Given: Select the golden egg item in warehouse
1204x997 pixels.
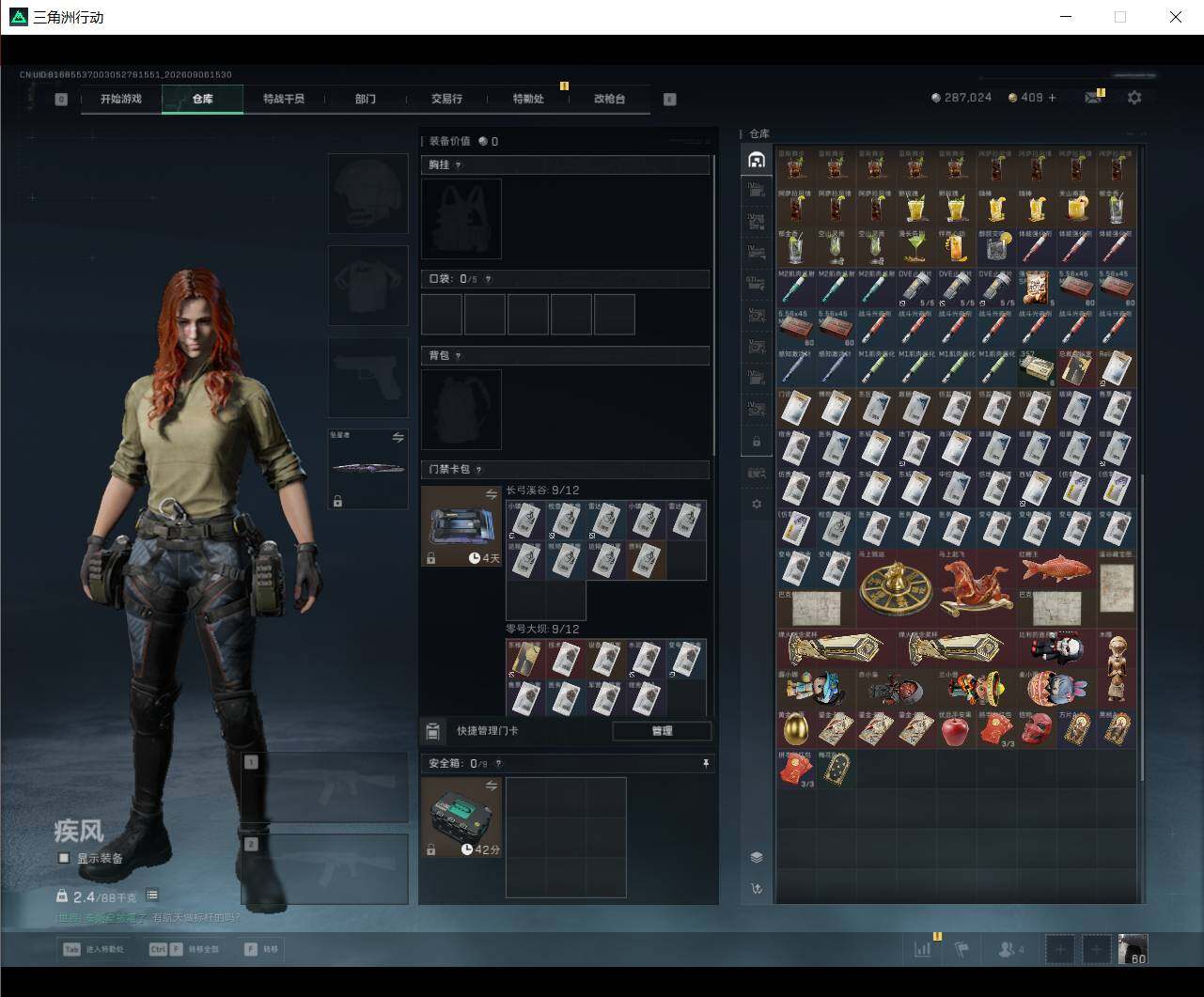Looking at the screenshot, I should click(x=795, y=729).
